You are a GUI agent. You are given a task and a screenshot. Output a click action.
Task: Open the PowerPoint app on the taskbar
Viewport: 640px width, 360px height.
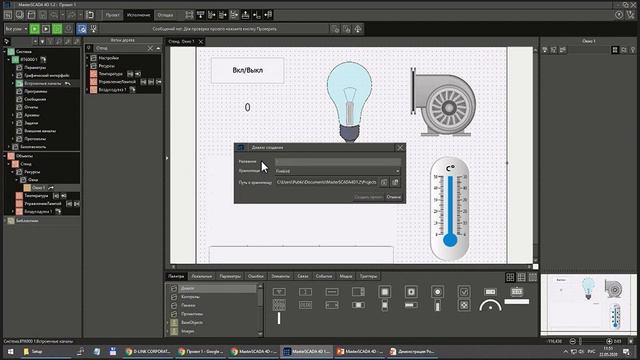pyautogui.click(x=359, y=351)
